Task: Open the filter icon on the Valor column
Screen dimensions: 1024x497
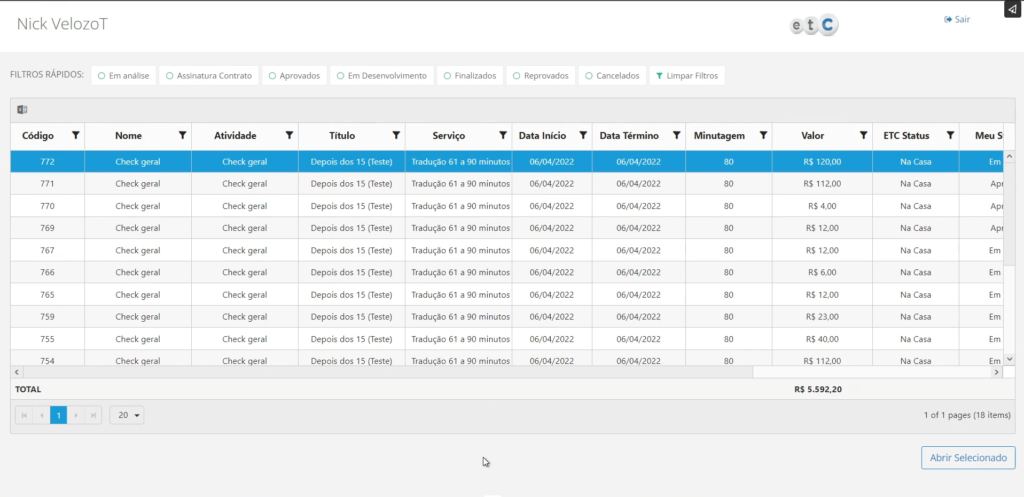Action: [863, 135]
